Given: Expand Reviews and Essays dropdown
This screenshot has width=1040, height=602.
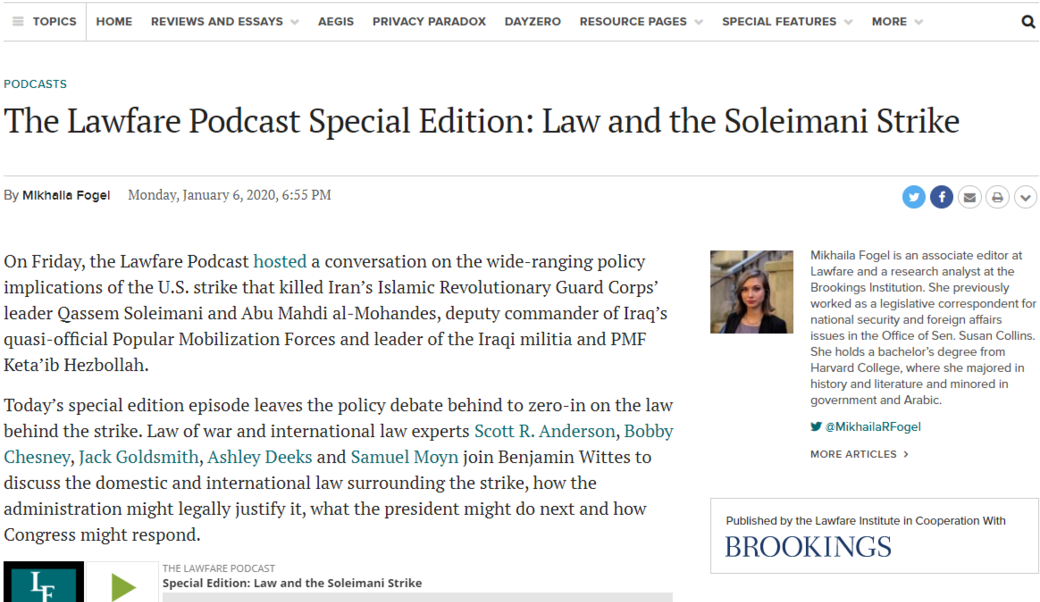Looking at the screenshot, I should coord(224,21).
